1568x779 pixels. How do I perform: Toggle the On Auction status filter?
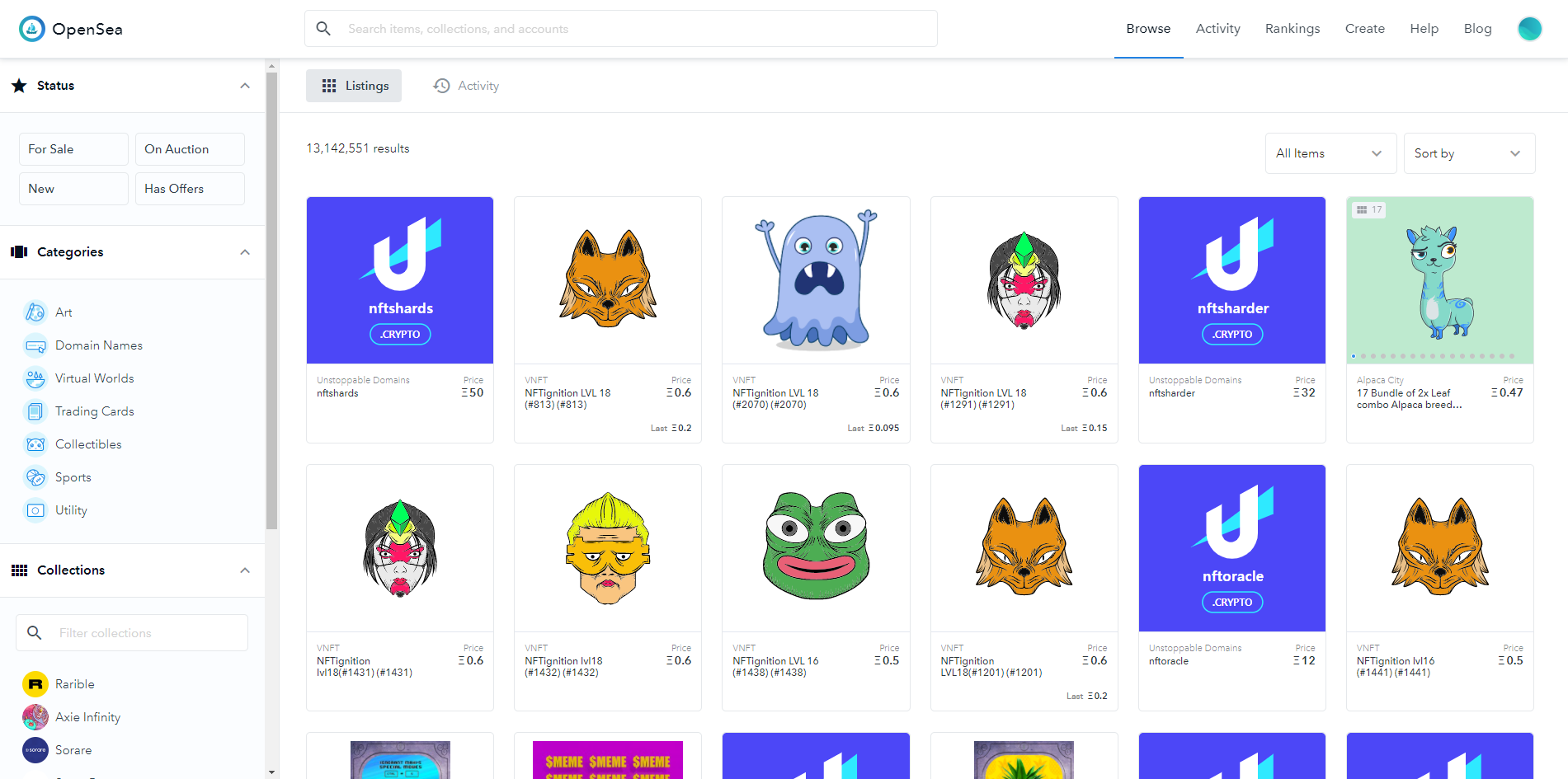click(x=190, y=149)
